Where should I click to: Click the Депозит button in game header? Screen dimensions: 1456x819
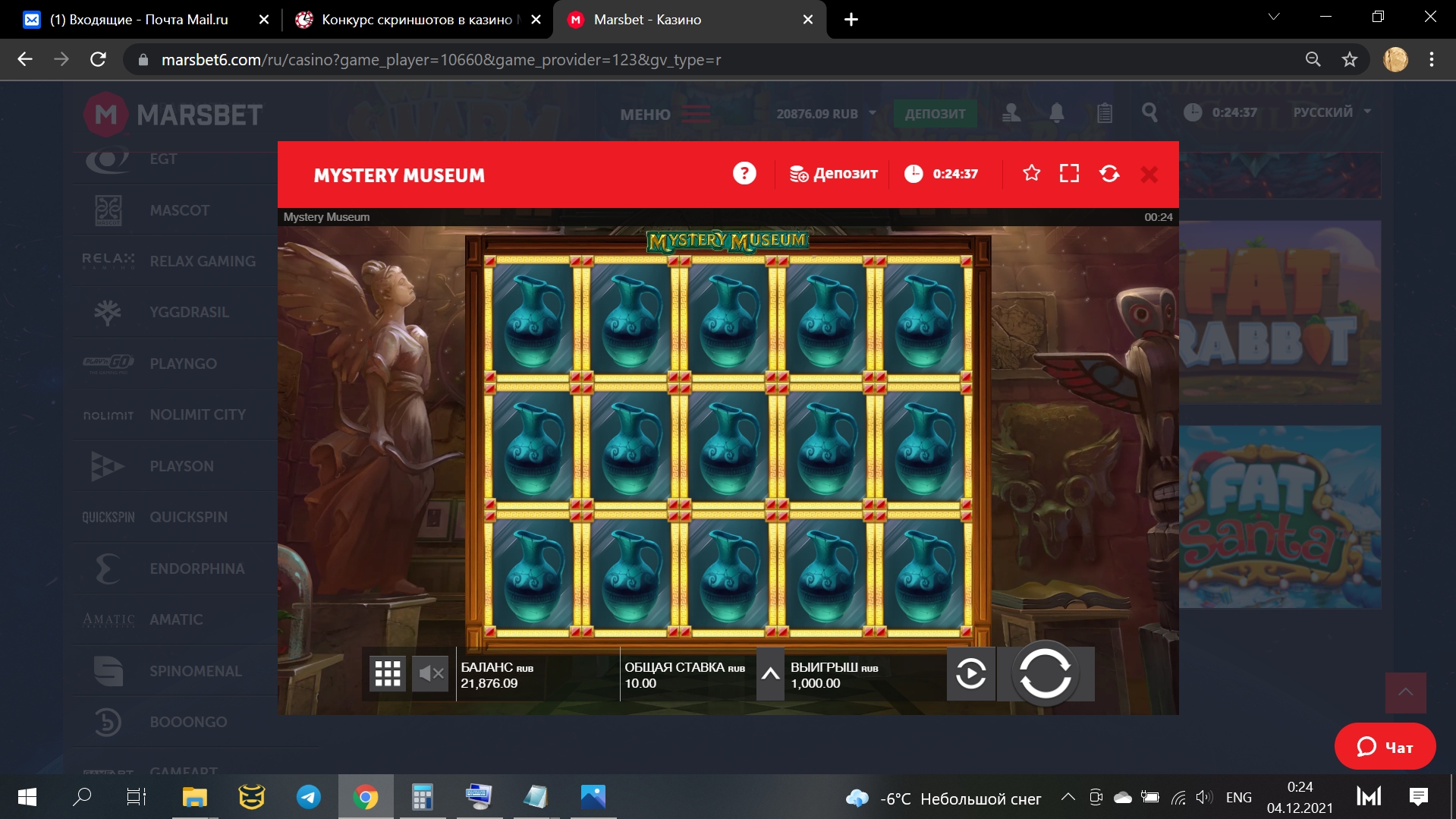833,174
